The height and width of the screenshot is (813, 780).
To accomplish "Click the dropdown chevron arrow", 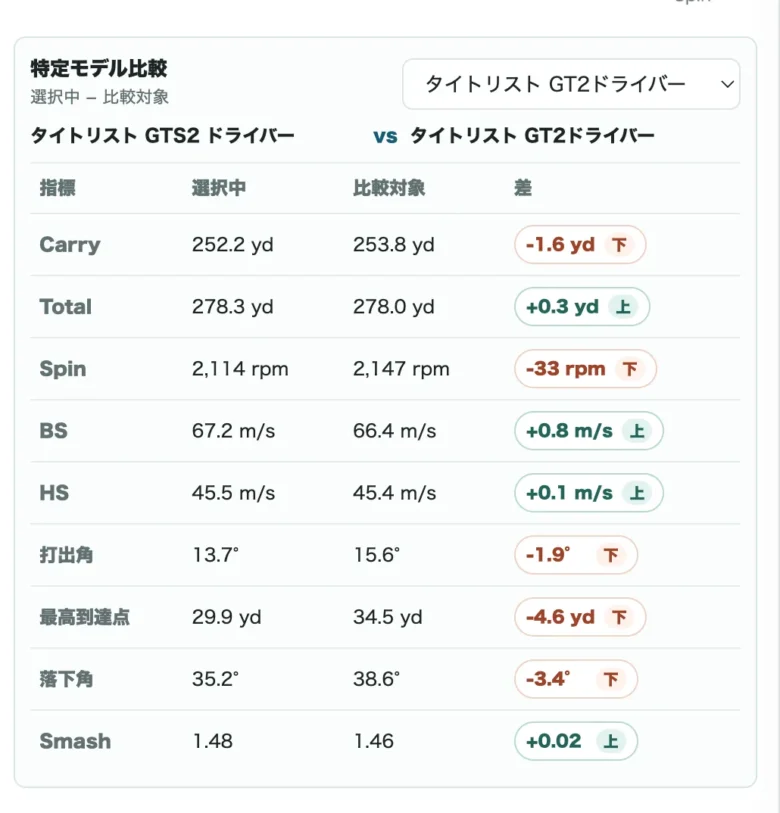I will pyautogui.click(x=727, y=84).
